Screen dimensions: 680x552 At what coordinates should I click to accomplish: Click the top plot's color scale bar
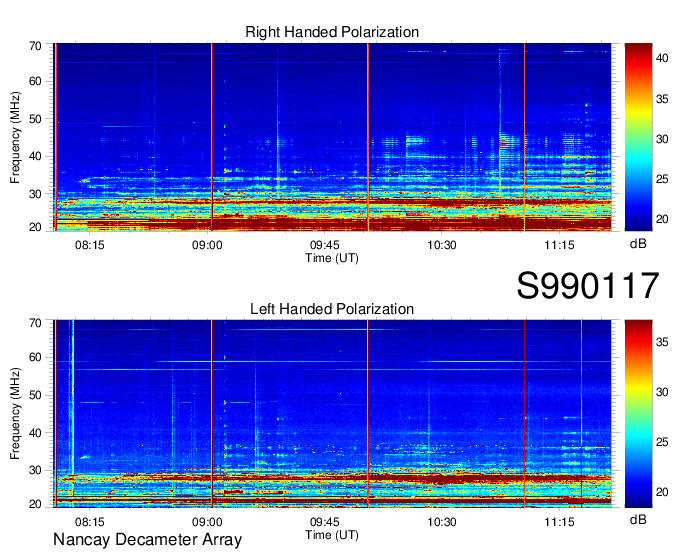click(x=638, y=137)
